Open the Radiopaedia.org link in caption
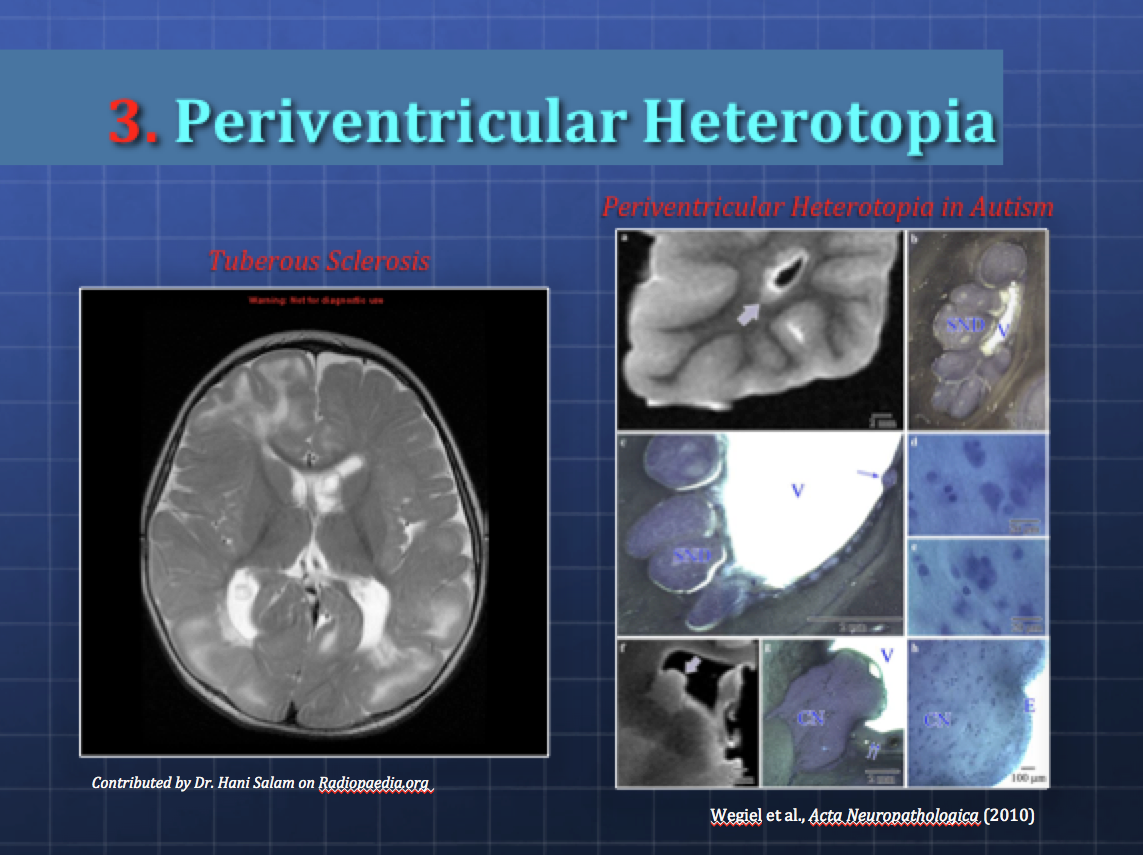Viewport: 1143px width, 855px height. [375, 783]
